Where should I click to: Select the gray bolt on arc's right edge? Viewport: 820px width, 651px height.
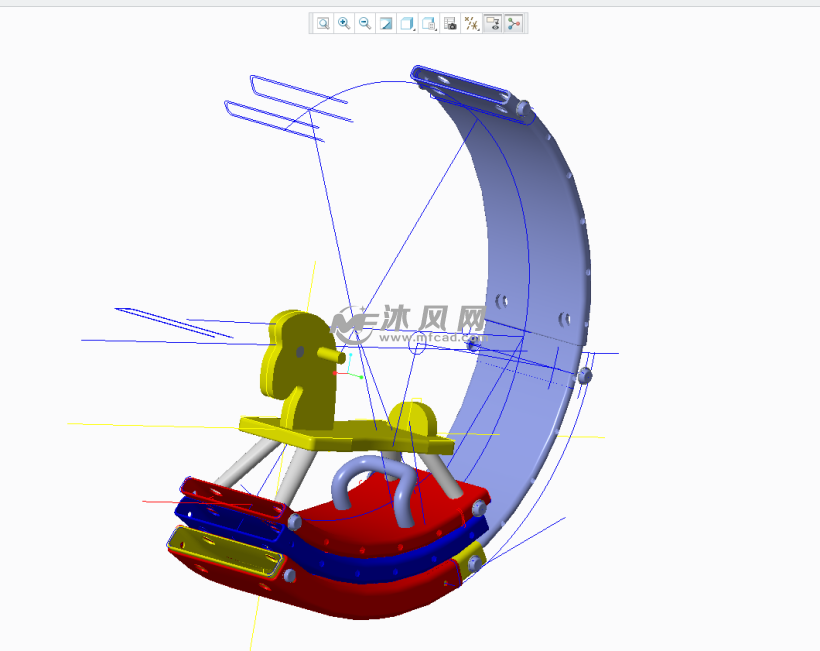point(585,376)
